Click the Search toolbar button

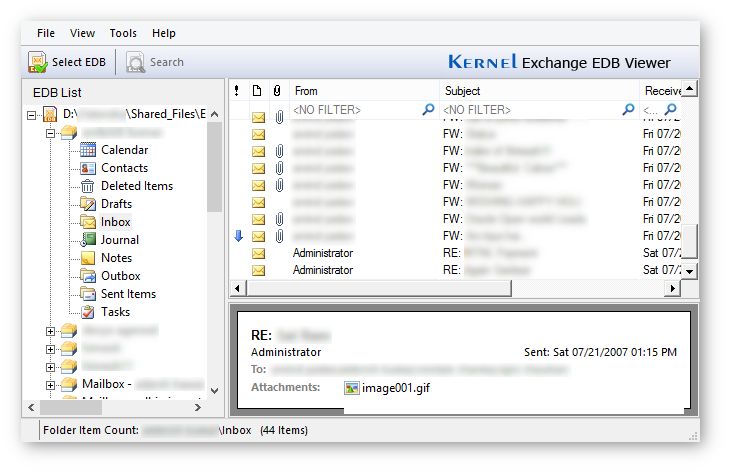[x=155, y=62]
